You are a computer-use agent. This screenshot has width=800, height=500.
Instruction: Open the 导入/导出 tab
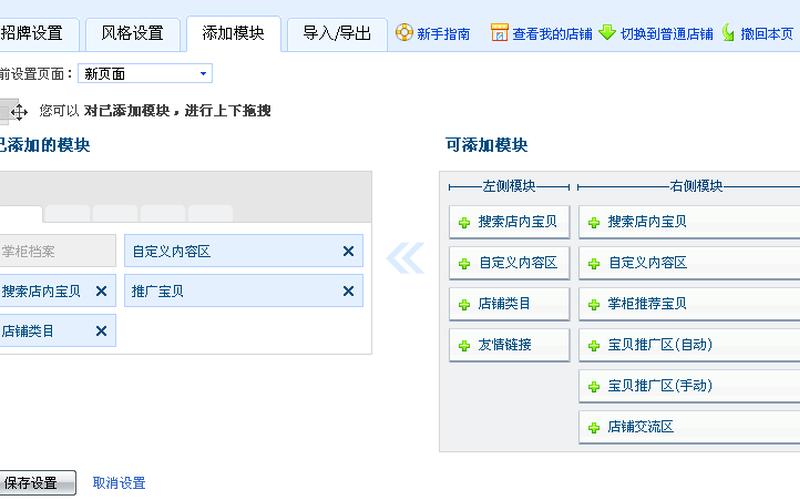[x=337, y=34]
